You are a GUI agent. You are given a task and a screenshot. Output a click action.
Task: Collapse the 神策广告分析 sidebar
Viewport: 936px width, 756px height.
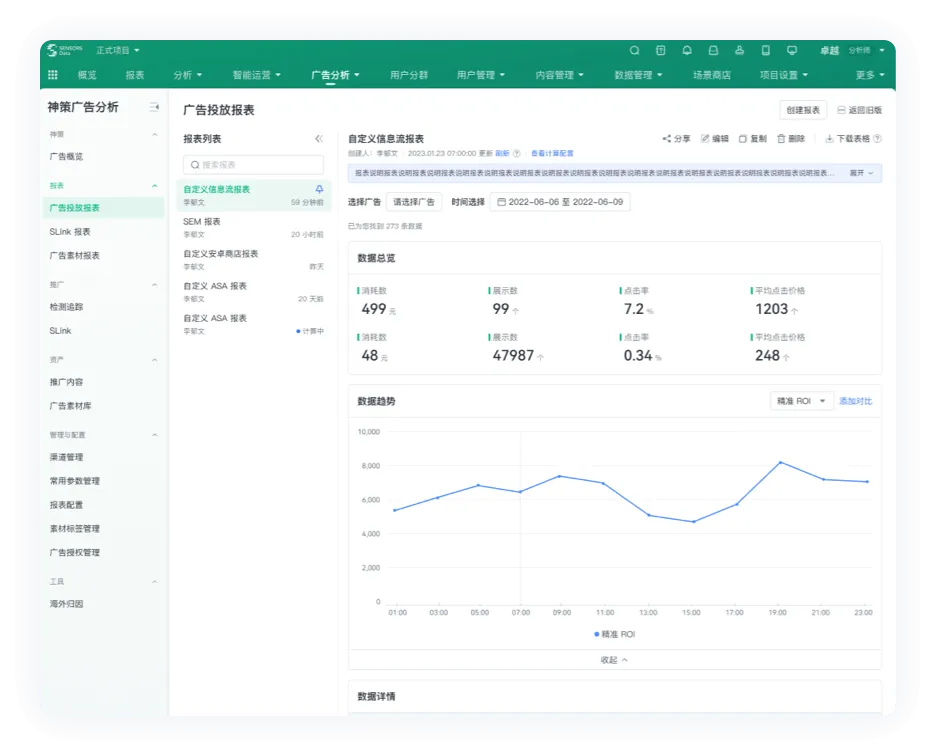click(x=154, y=107)
